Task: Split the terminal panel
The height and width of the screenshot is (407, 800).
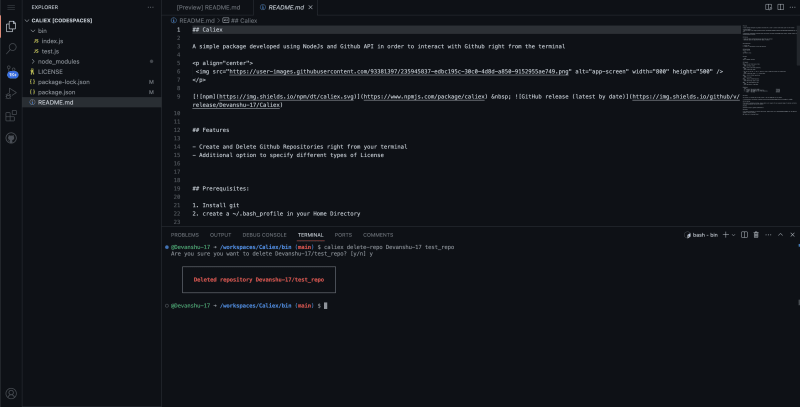Action: (x=744, y=235)
